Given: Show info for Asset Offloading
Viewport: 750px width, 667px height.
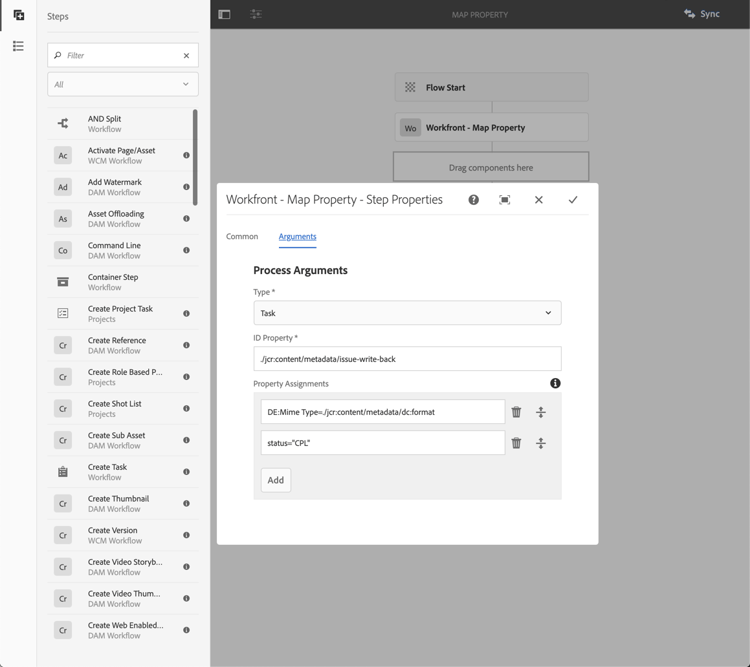Looking at the screenshot, I should pos(187,218).
